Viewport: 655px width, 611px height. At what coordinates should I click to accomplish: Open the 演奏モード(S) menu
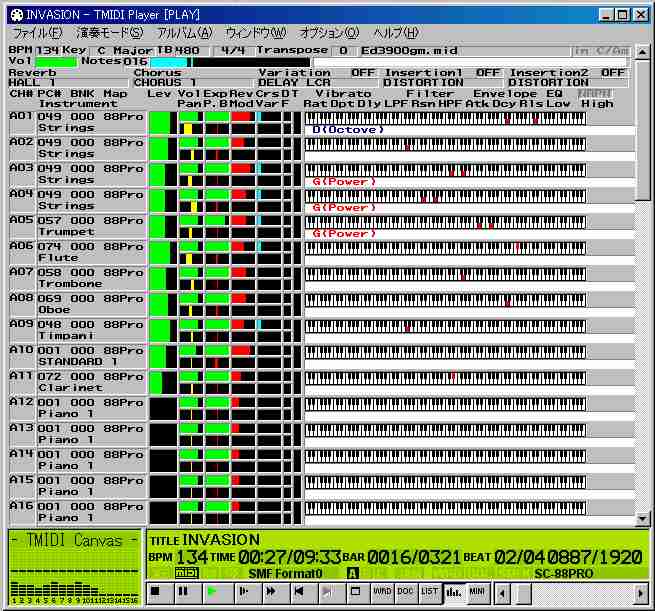(x=110, y=33)
